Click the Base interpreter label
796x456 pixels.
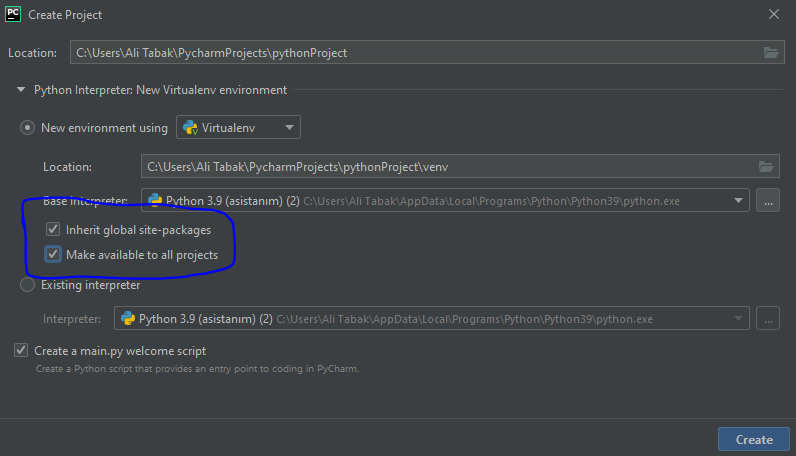[x=85, y=201]
